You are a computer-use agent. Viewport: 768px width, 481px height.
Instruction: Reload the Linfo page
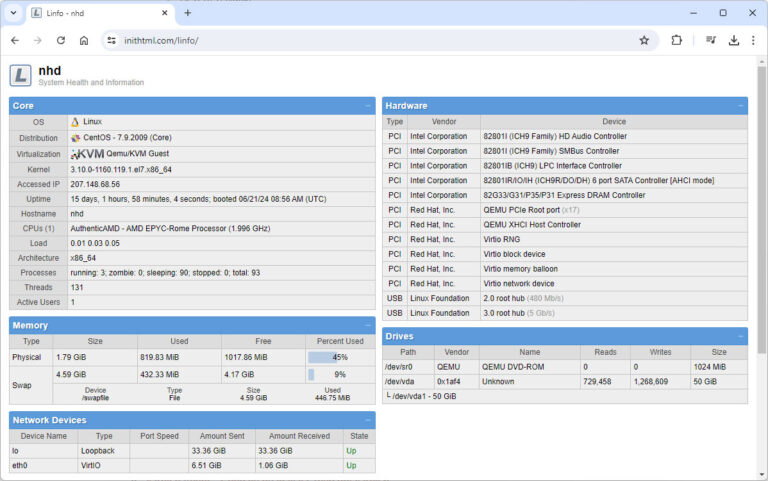click(x=61, y=41)
